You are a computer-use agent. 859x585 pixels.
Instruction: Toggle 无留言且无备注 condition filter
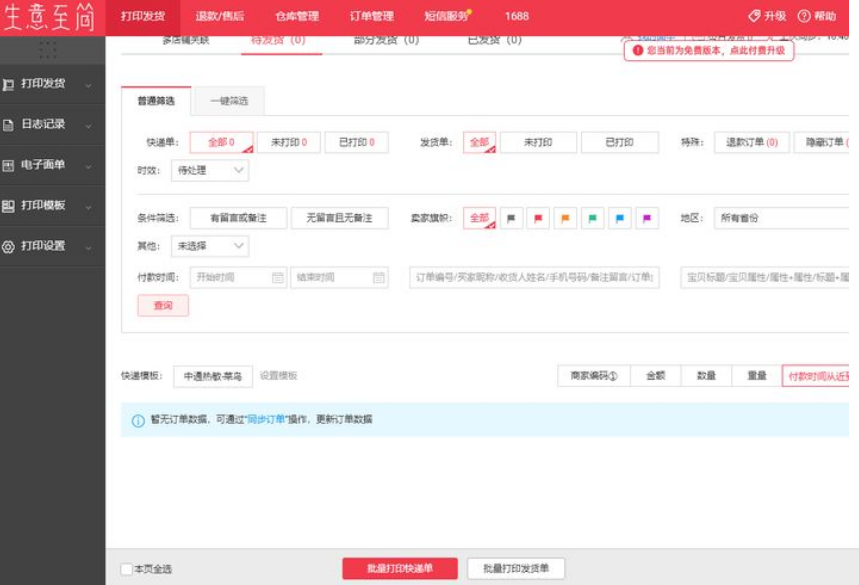point(340,218)
